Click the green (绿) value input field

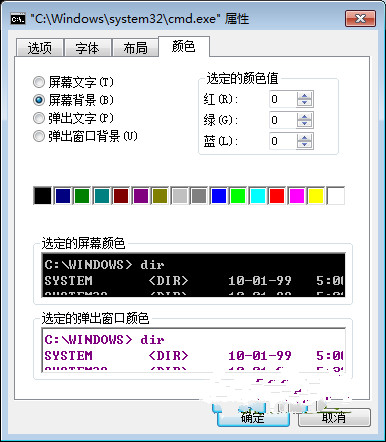pyautogui.click(x=283, y=120)
